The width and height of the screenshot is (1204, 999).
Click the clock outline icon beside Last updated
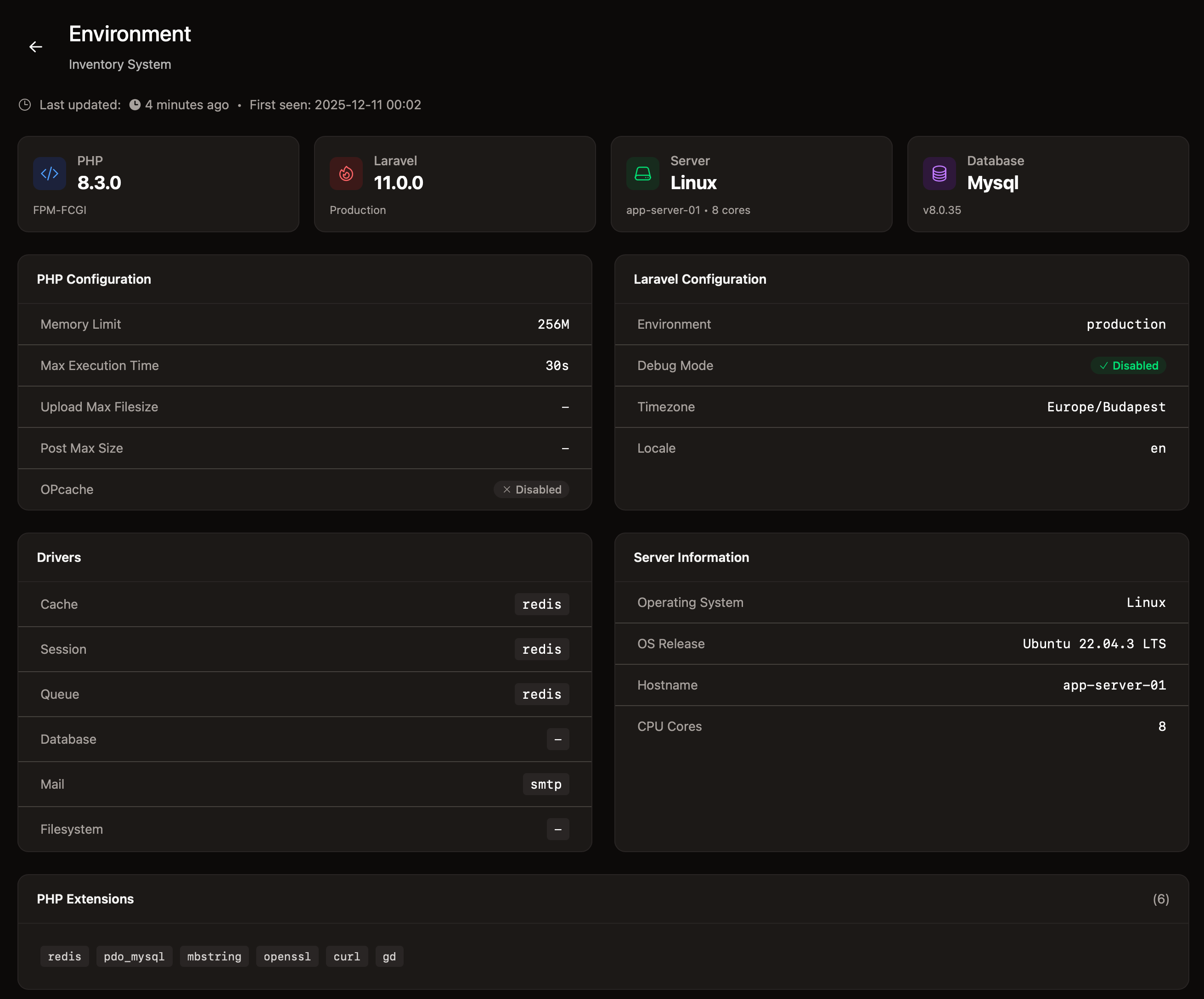click(25, 105)
